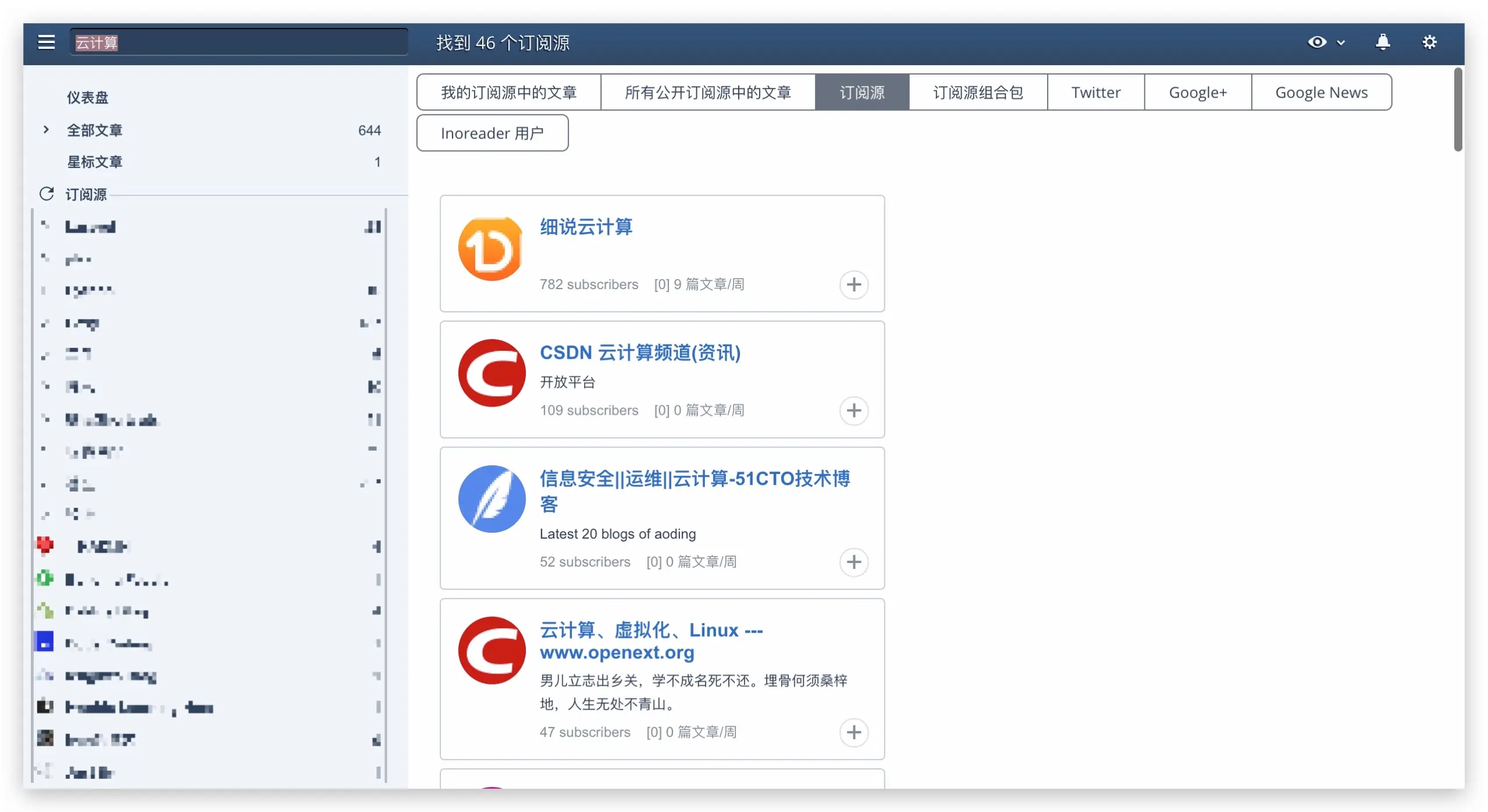Click the Inoreader 用户 button
Image resolution: width=1488 pixels, height=812 pixels.
492,133
